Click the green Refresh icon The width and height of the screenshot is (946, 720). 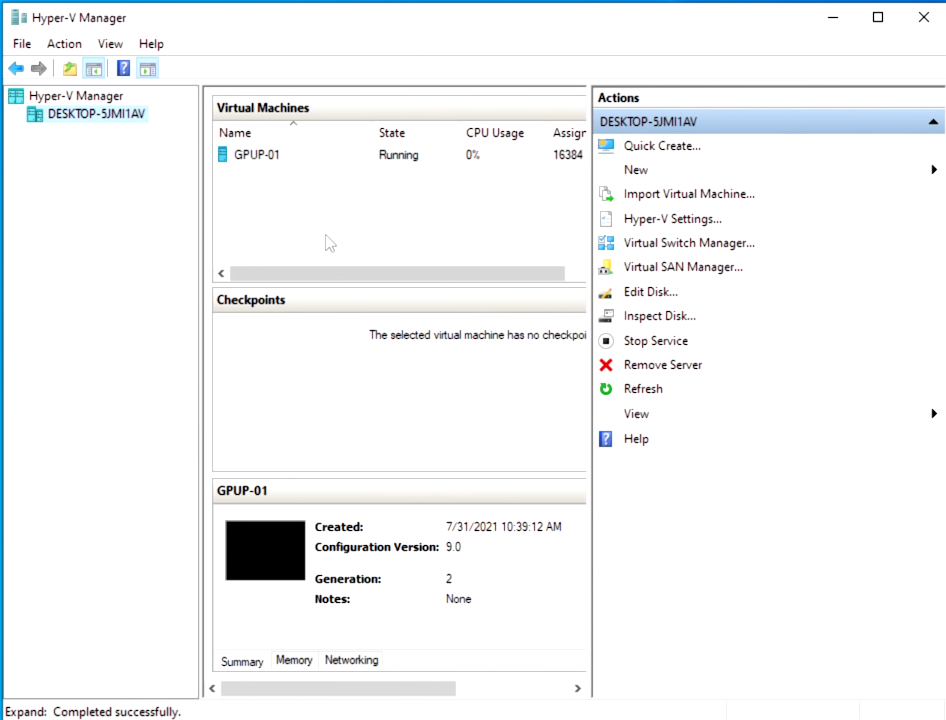click(606, 389)
